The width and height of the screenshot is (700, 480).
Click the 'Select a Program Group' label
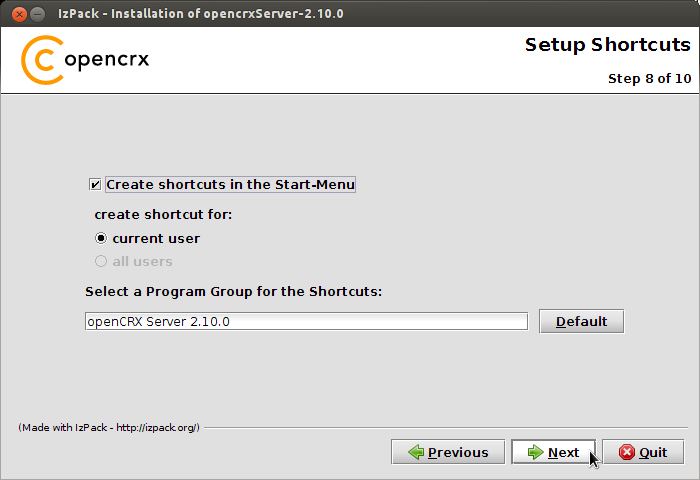(x=233, y=292)
